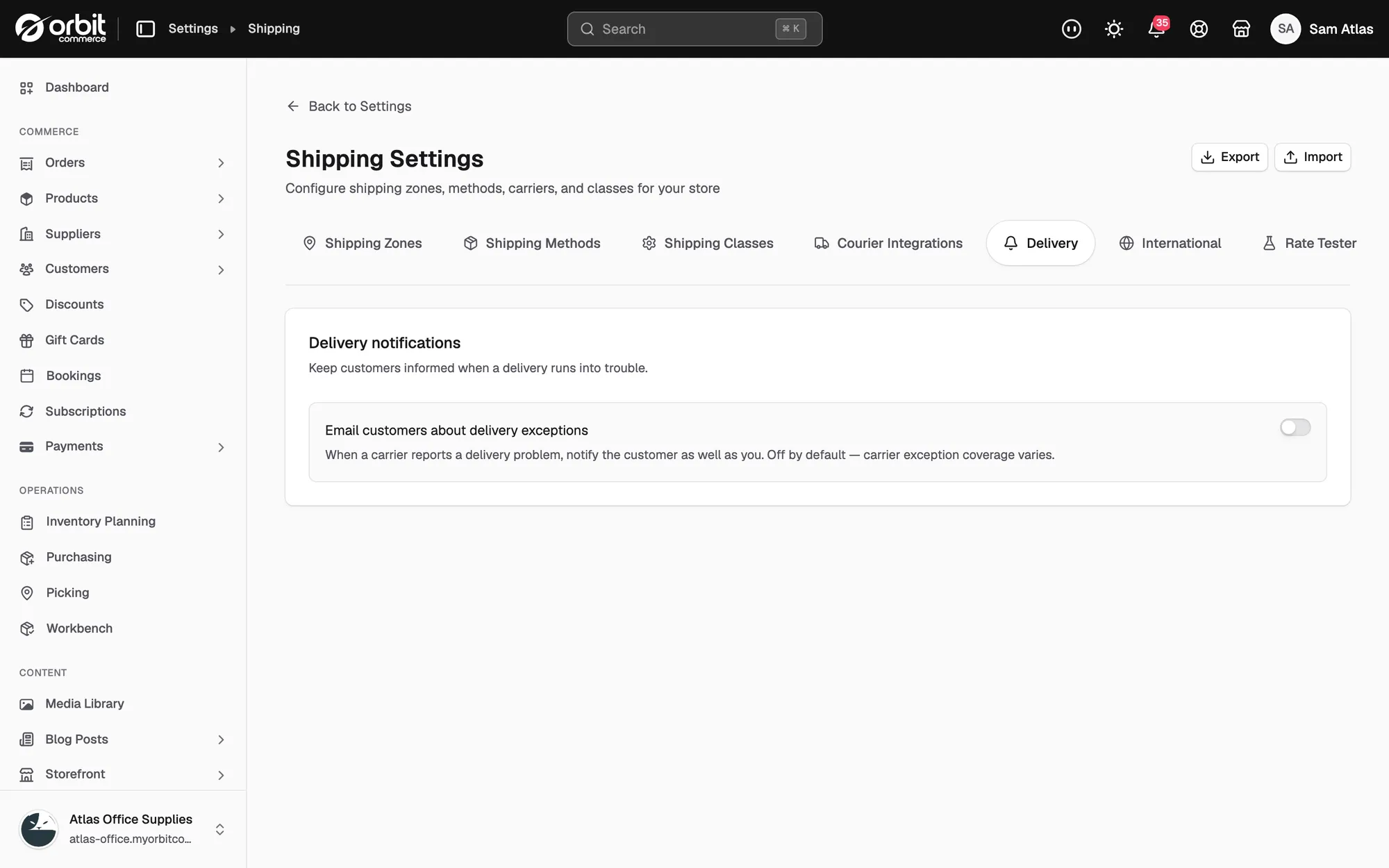Expand the Blog Posts menu chevron
1389x868 pixels.
[x=221, y=740]
